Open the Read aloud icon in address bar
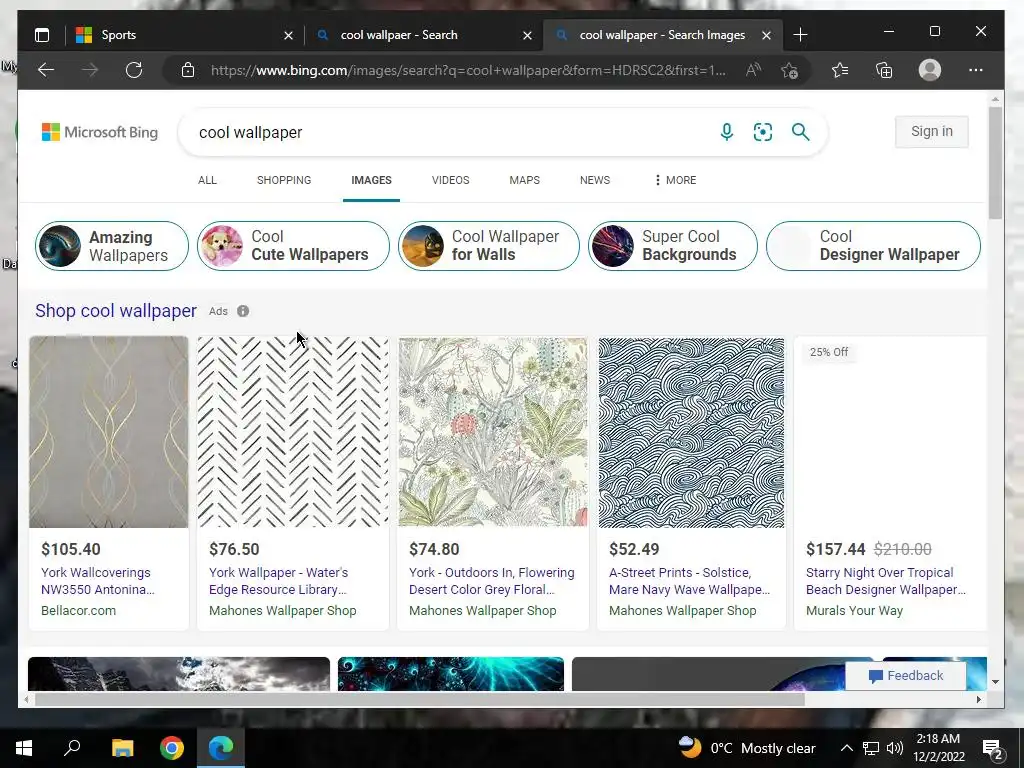This screenshot has height=768, width=1024. pyautogui.click(x=753, y=70)
